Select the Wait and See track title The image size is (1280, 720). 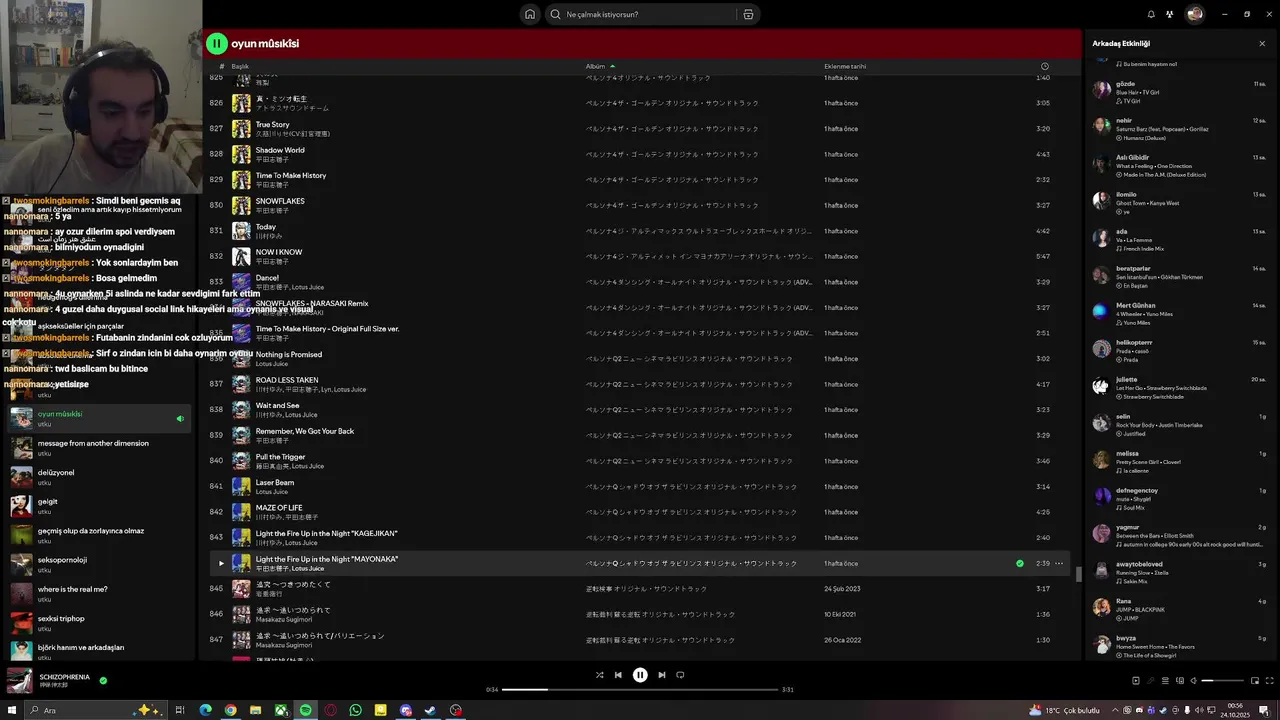pyautogui.click(x=277, y=405)
